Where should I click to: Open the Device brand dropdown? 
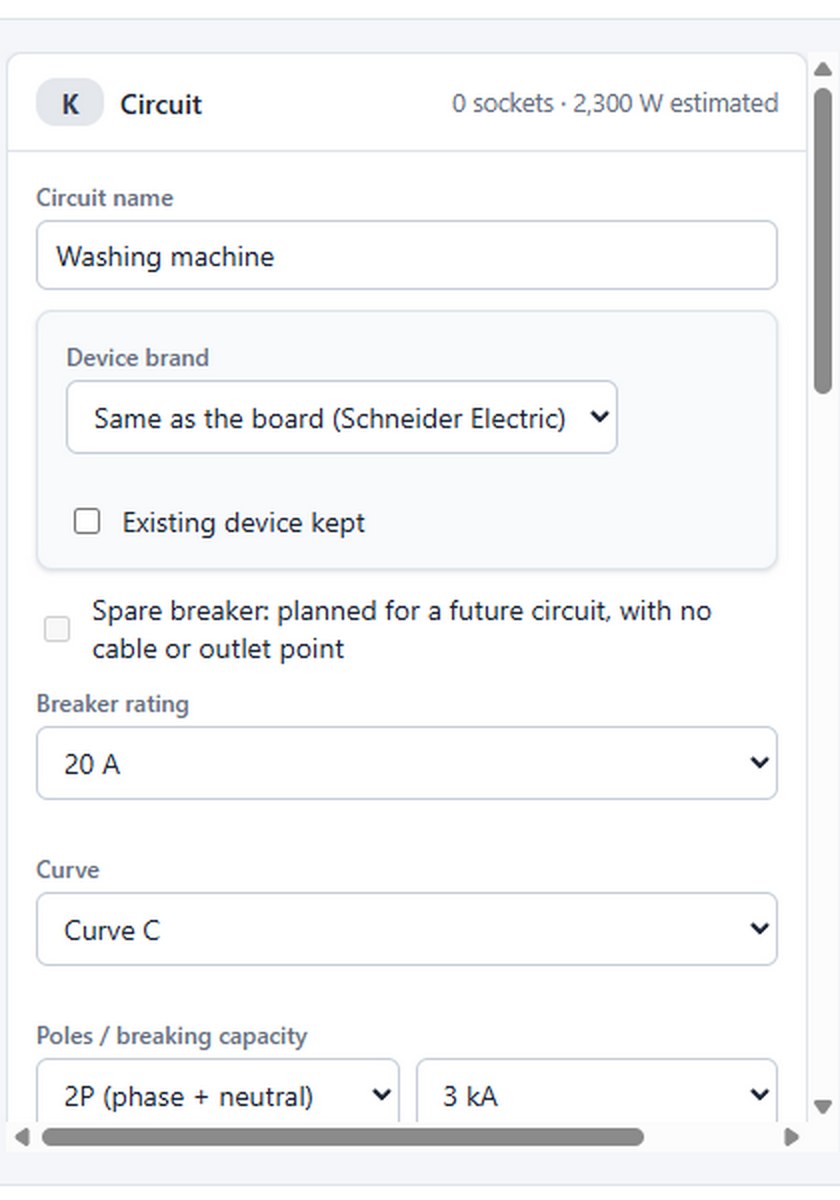[342, 417]
